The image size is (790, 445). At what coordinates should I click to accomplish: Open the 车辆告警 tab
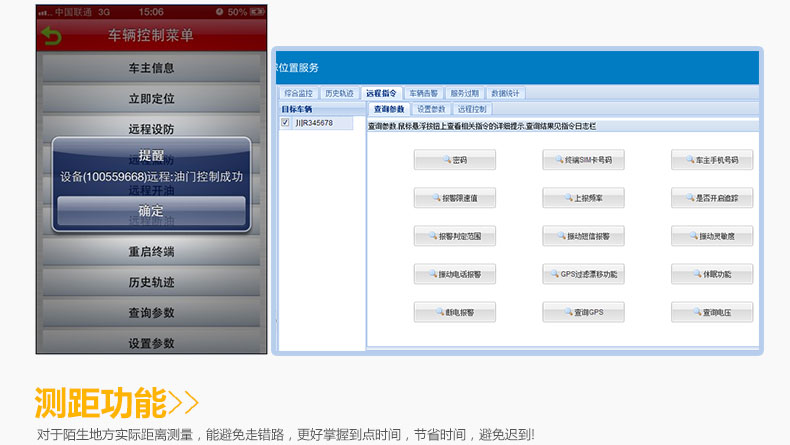point(423,93)
